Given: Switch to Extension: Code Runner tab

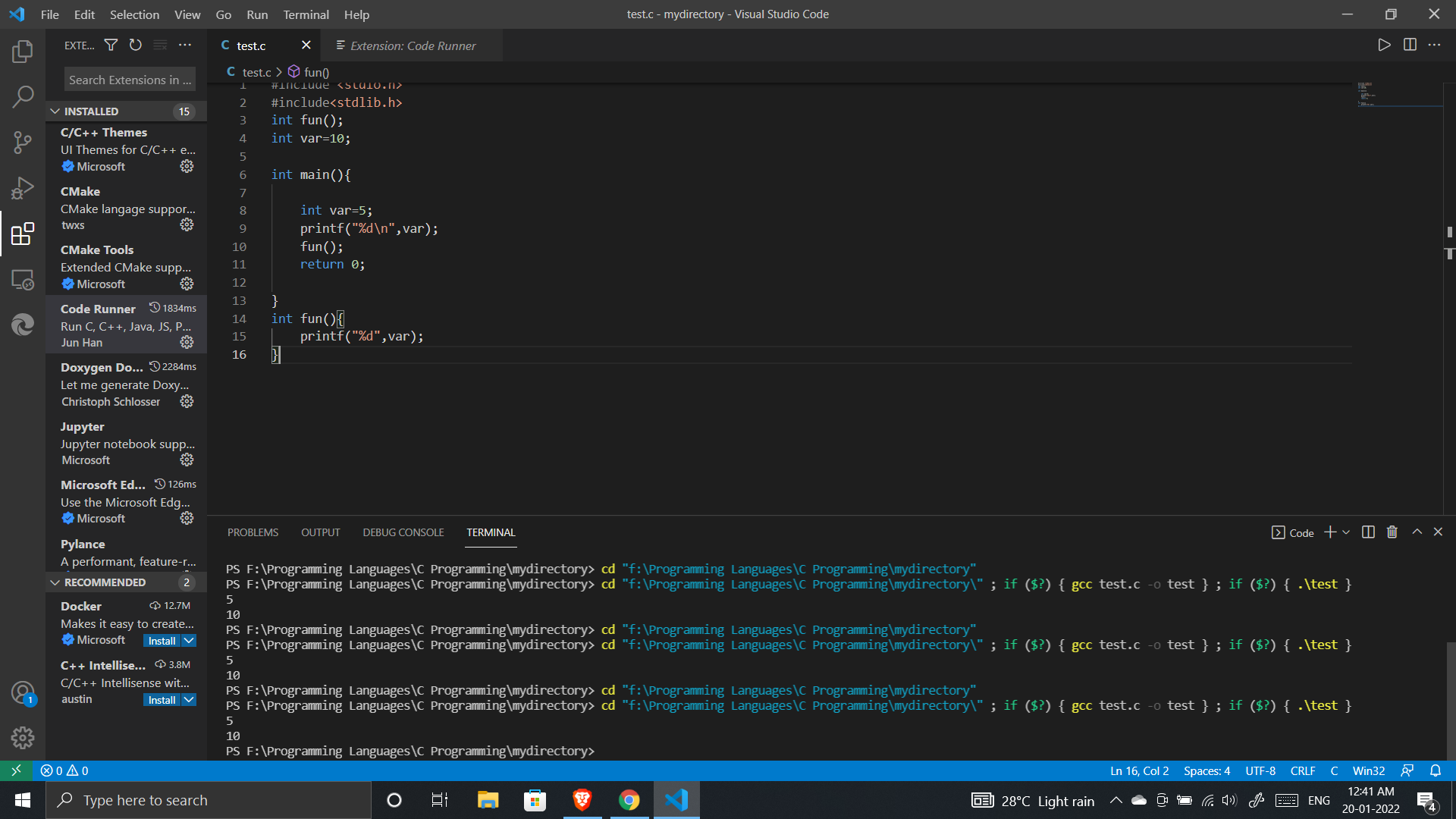Looking at the screenshot, I should click(x=413, y=45).
